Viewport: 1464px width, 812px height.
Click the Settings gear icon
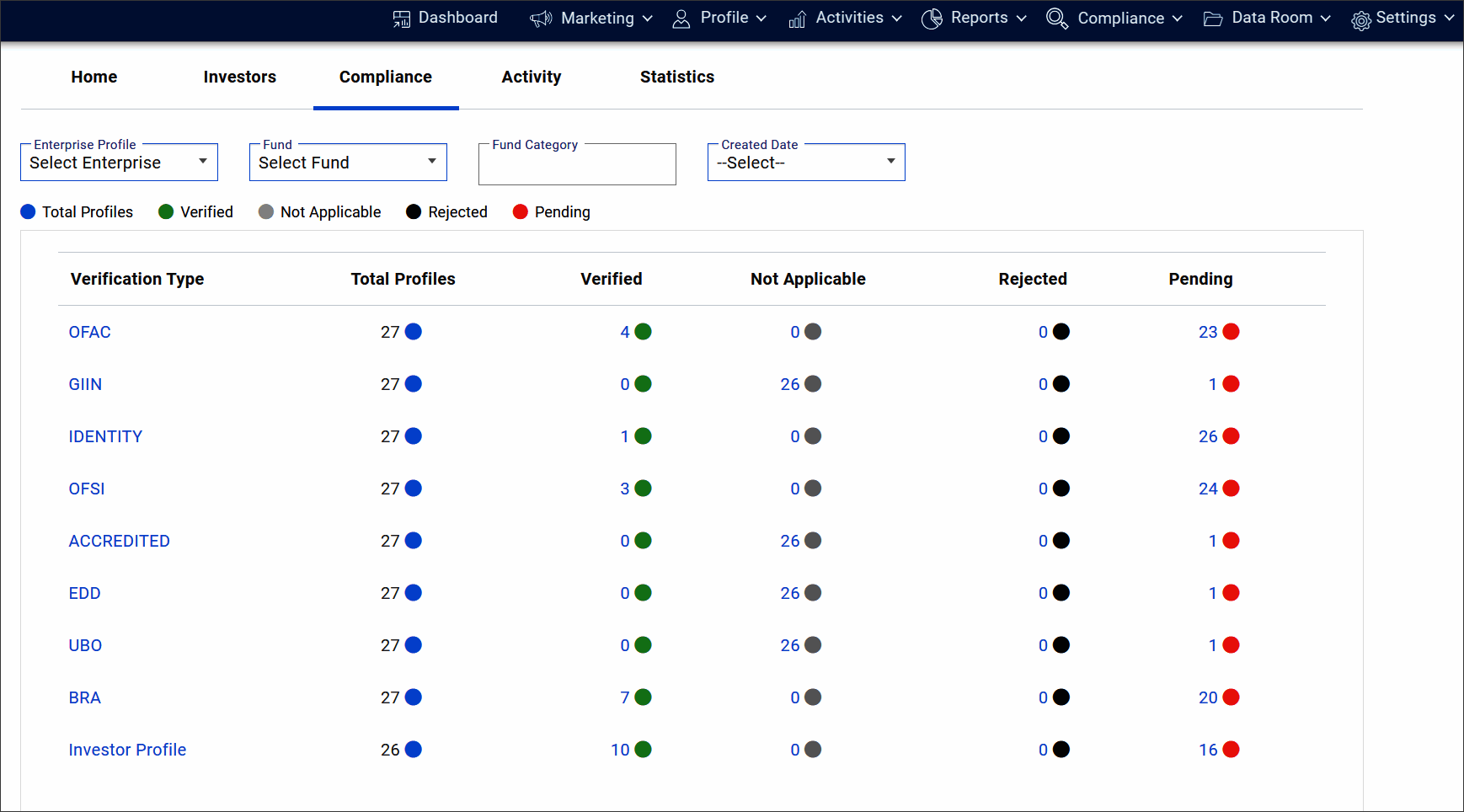(1360, 19)
